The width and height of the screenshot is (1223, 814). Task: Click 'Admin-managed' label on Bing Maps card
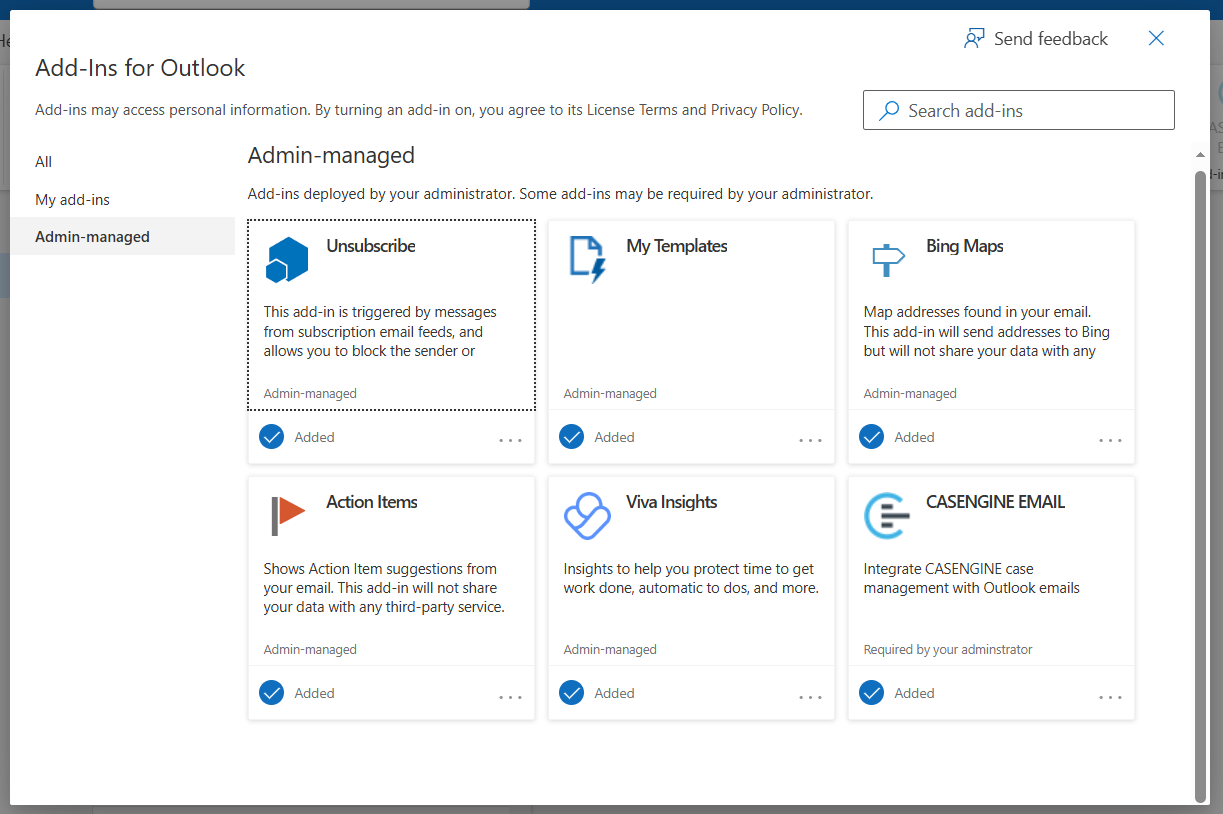[910, 394]
